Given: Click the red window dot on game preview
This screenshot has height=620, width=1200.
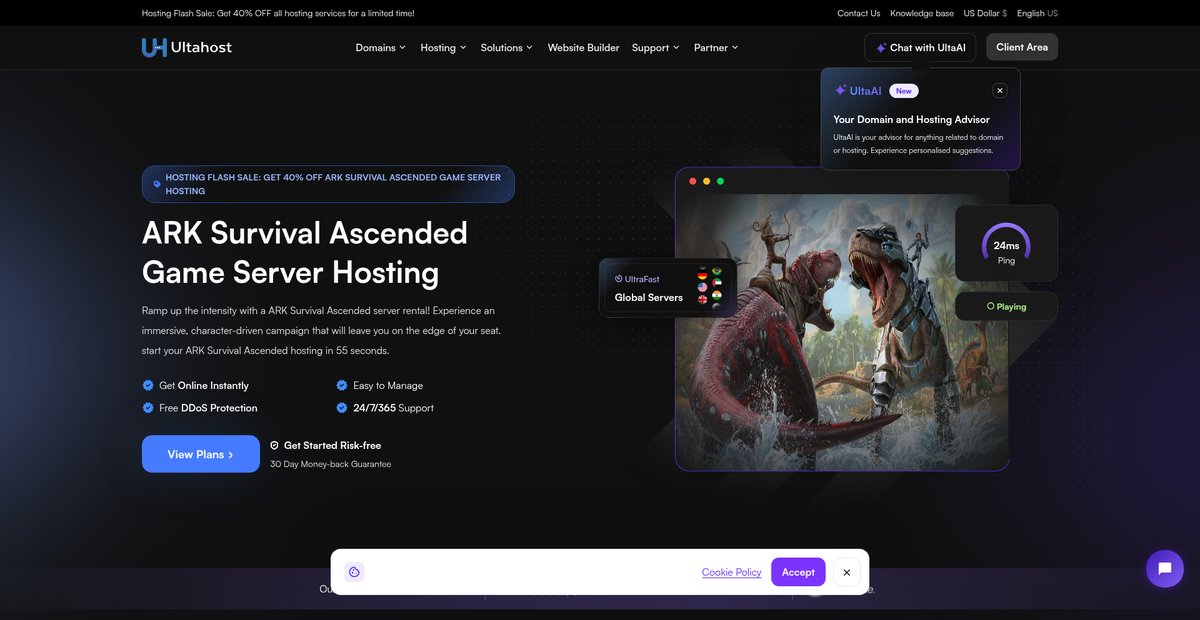Looking at the screenshot, I should [693, 181].
